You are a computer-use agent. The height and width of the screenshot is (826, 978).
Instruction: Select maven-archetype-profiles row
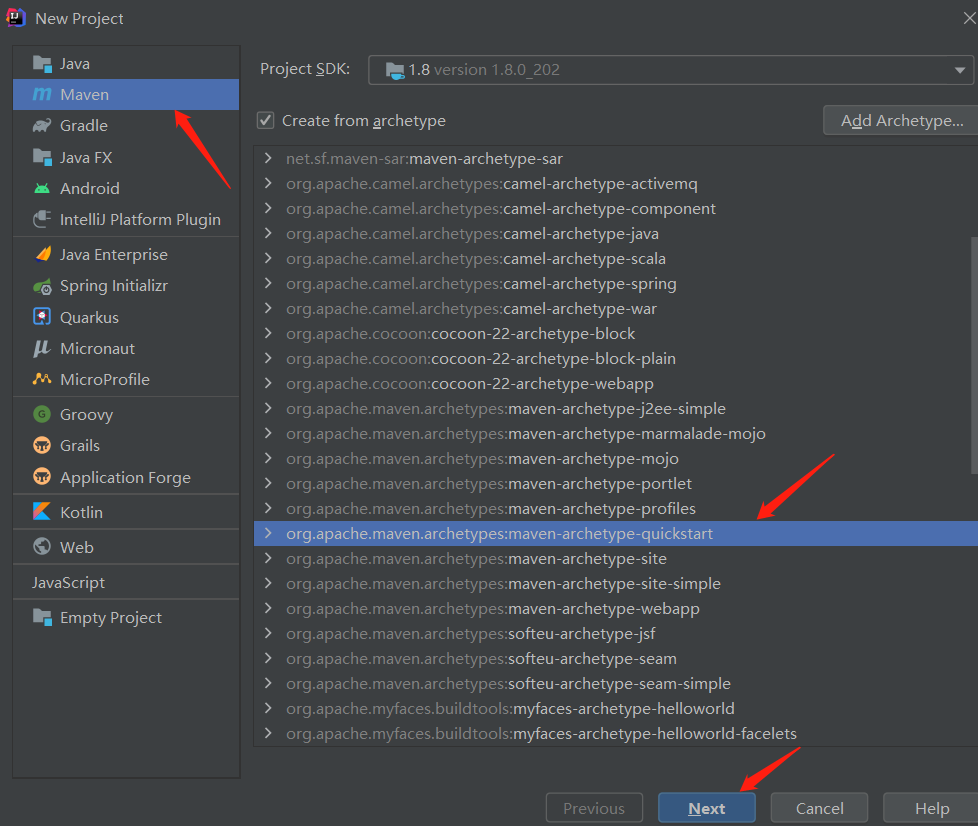pos(616,508)
